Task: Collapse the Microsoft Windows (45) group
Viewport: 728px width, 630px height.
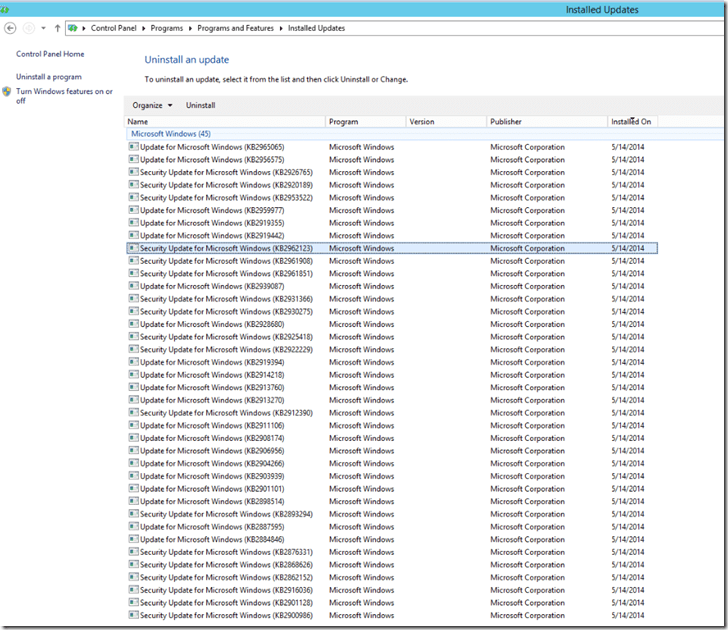Action: pyautogui.click(x=170, y=133)
